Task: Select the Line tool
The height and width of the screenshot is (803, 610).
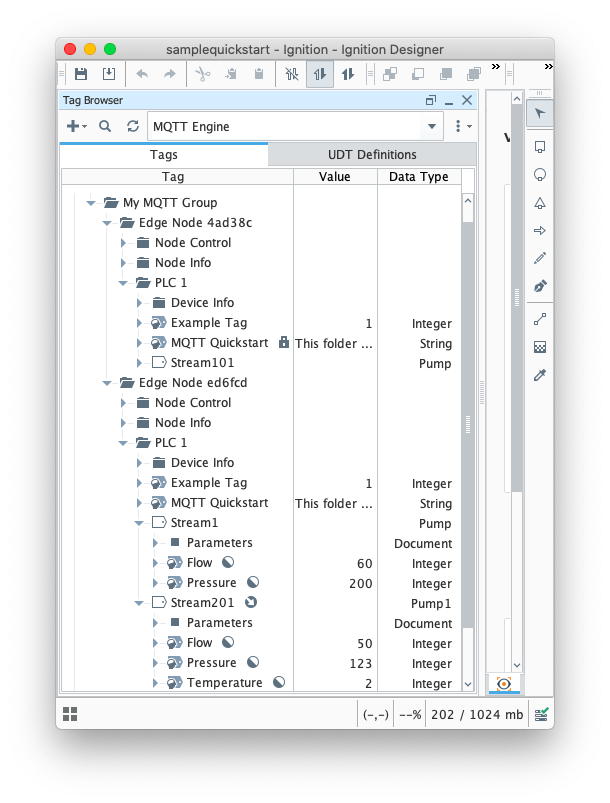Action: pos(540,319)
